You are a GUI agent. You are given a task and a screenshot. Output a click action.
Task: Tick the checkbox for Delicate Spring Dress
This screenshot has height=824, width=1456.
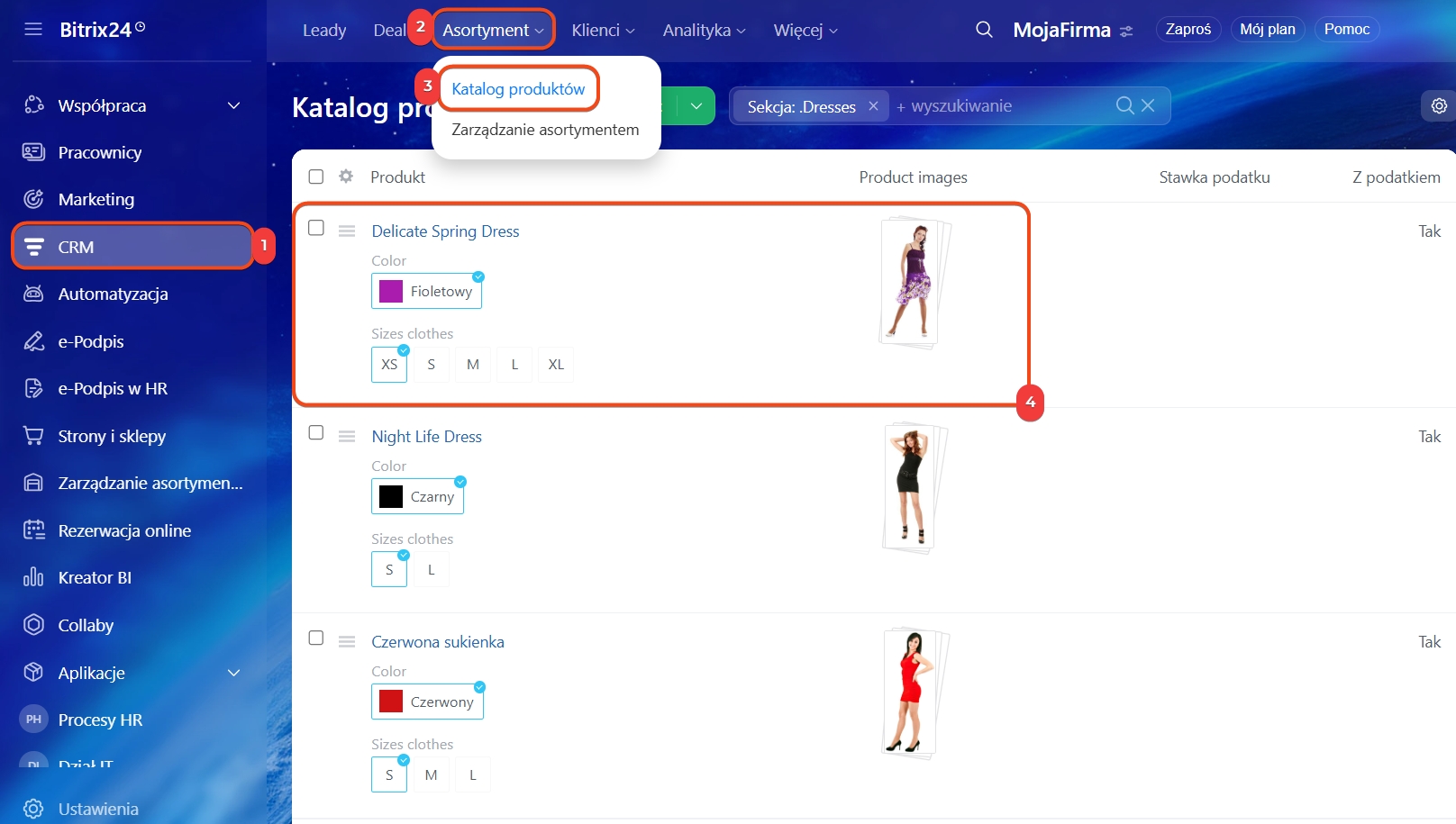(x=316, y=228)
